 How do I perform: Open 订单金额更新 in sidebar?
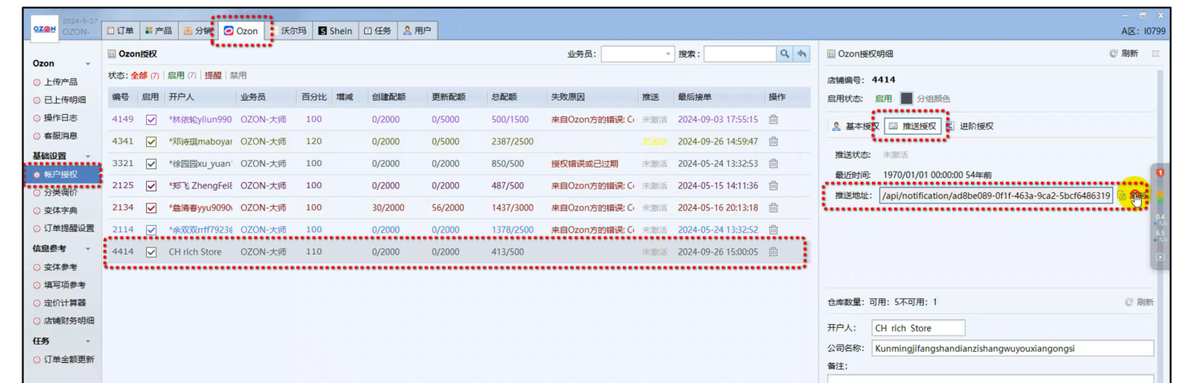(64, 359)
